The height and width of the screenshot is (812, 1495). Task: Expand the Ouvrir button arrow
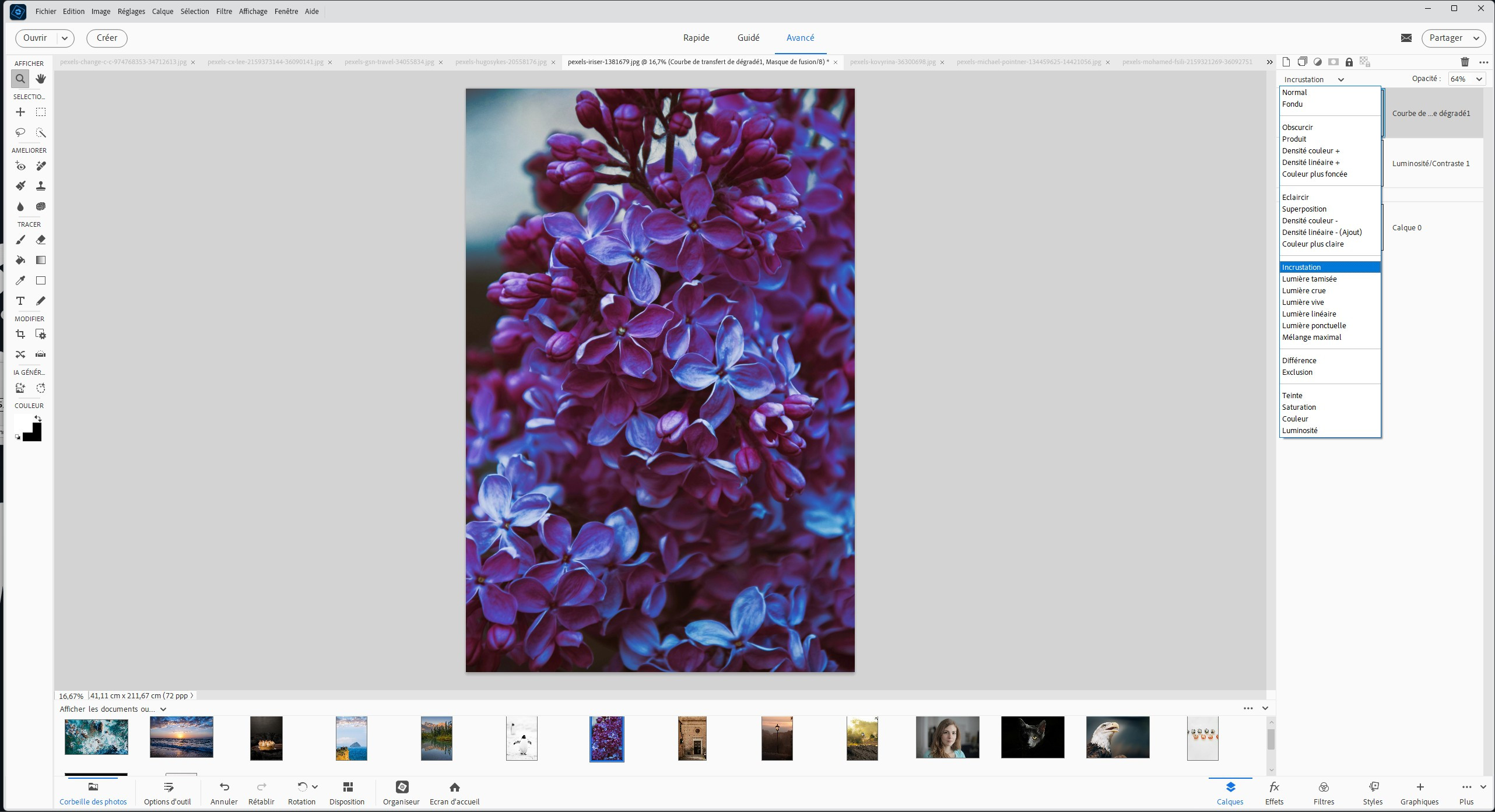click(65, 38)
